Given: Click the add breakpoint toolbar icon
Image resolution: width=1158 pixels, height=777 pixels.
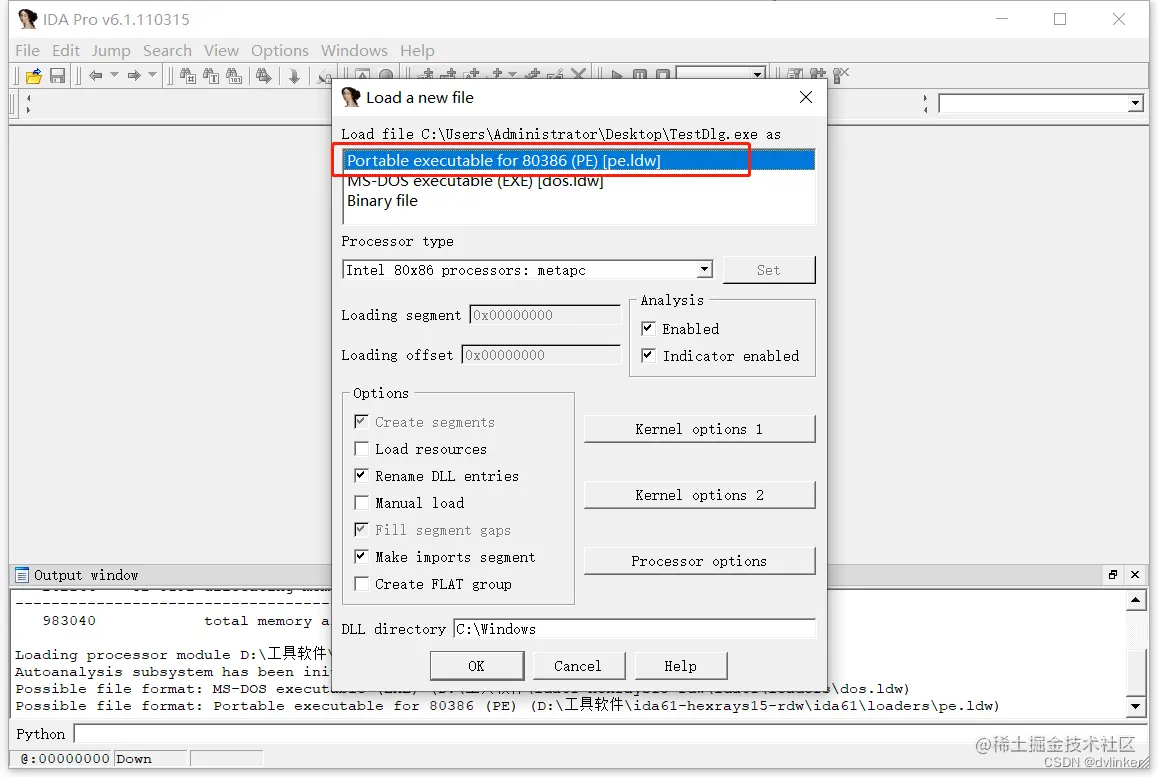Looking at the screenshot, I should pos(818,75).
